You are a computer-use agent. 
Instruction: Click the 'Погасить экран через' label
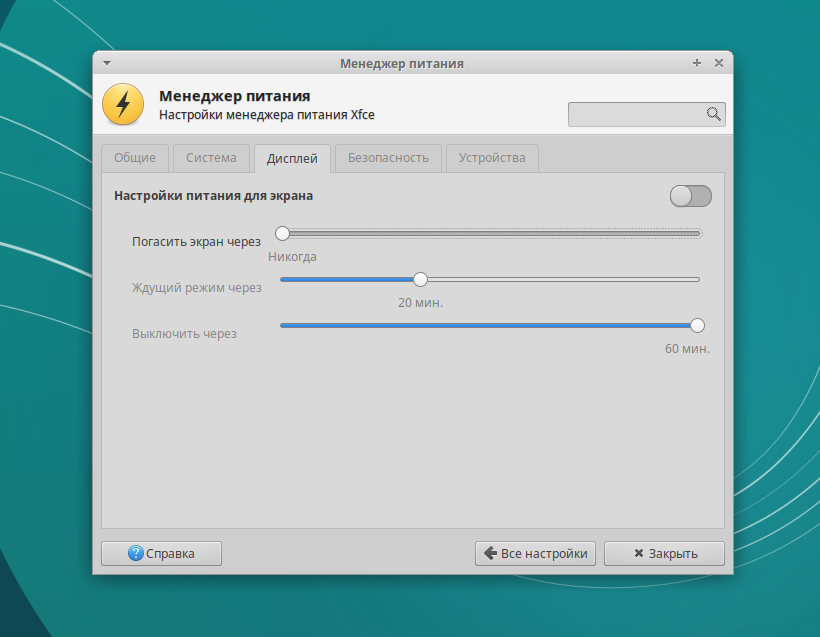196,242
